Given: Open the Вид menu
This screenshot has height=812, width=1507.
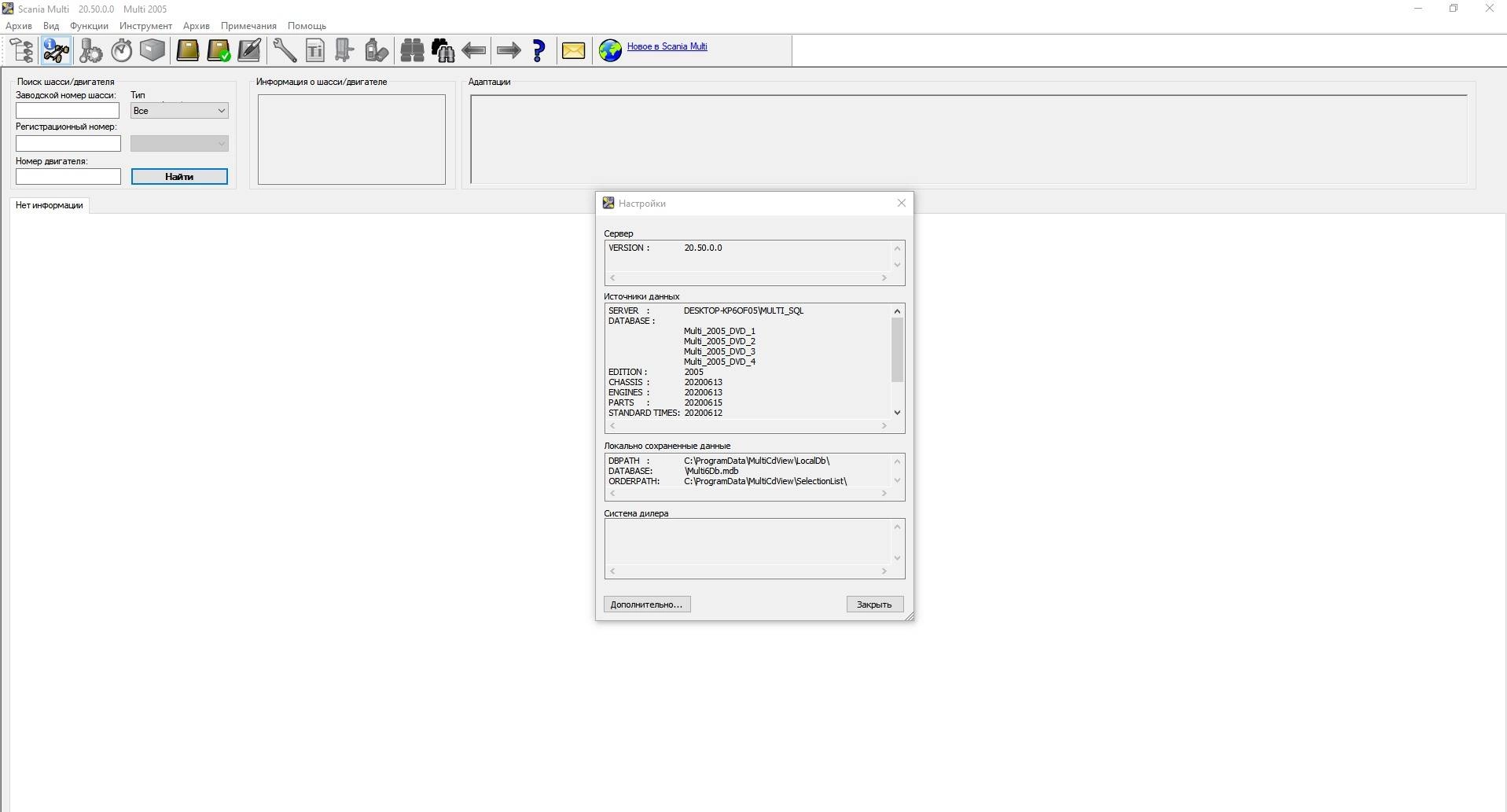Looking at the screenshot, I should 51,26.
